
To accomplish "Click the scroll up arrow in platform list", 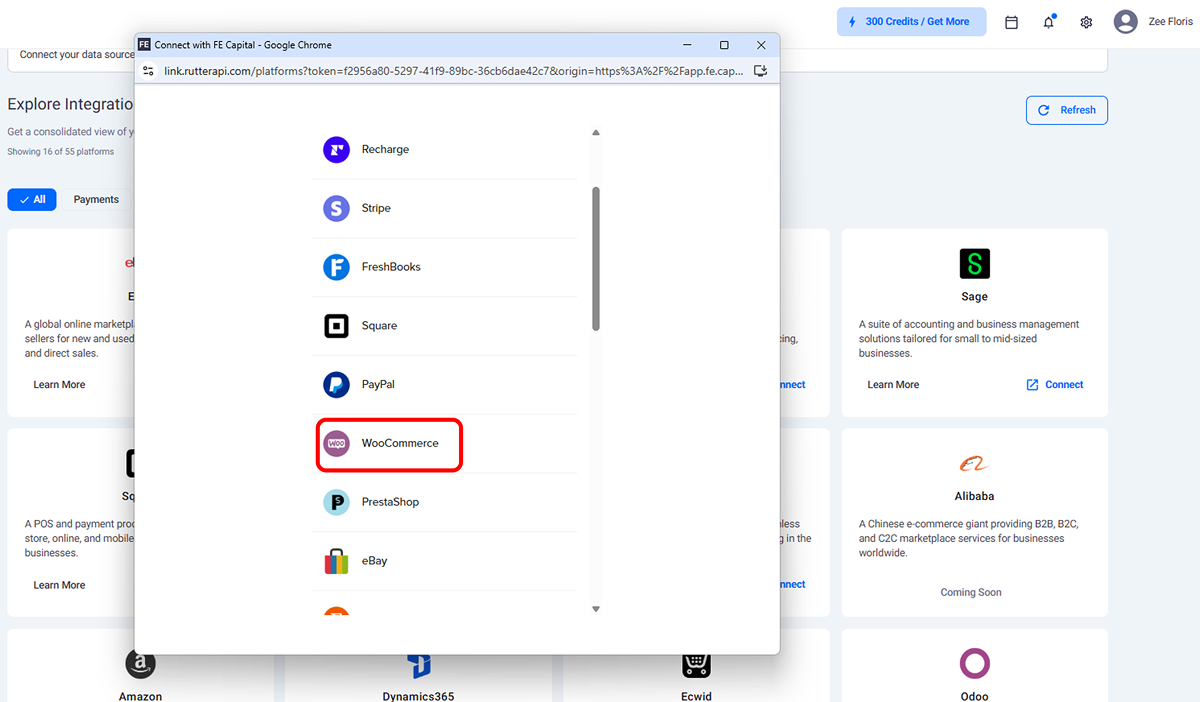I will point(596,133).
